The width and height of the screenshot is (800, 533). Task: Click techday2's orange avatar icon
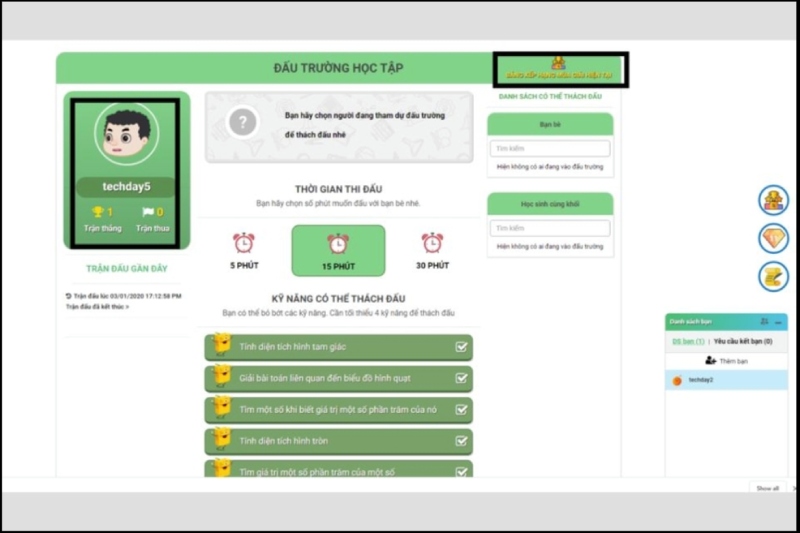click(x=677, y=380)
